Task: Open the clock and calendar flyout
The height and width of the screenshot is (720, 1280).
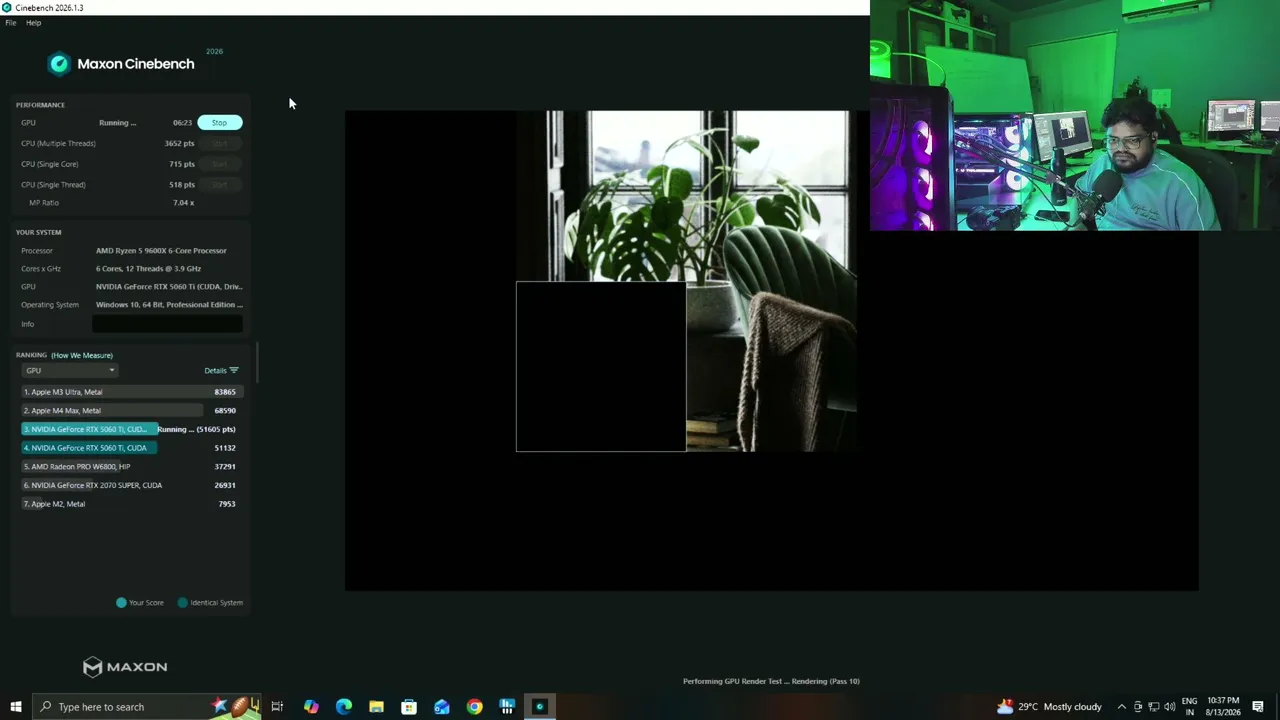Action: (x=1223, y=707)
